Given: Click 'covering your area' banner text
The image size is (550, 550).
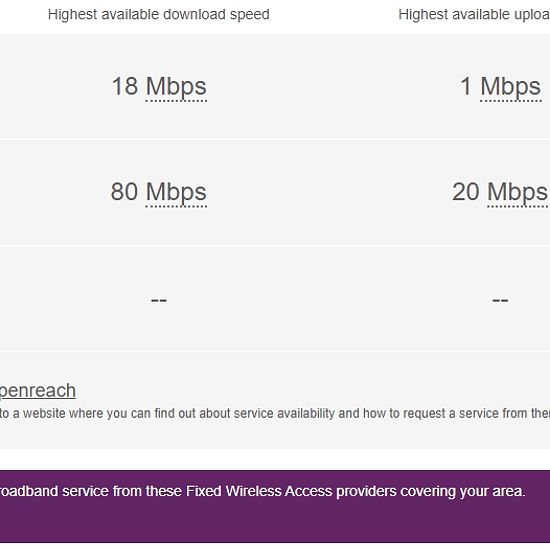Looking at the screenshot, I should [463, 491].
